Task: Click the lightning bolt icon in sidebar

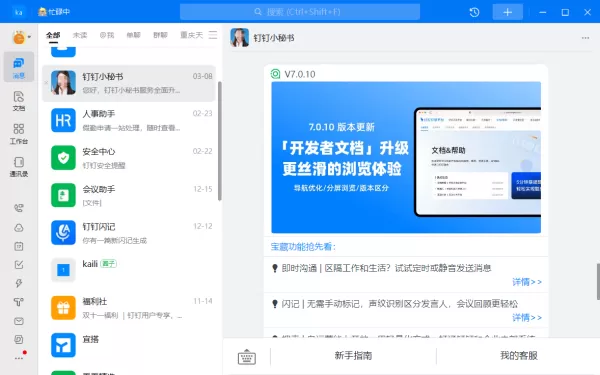Action: [19, 283]
